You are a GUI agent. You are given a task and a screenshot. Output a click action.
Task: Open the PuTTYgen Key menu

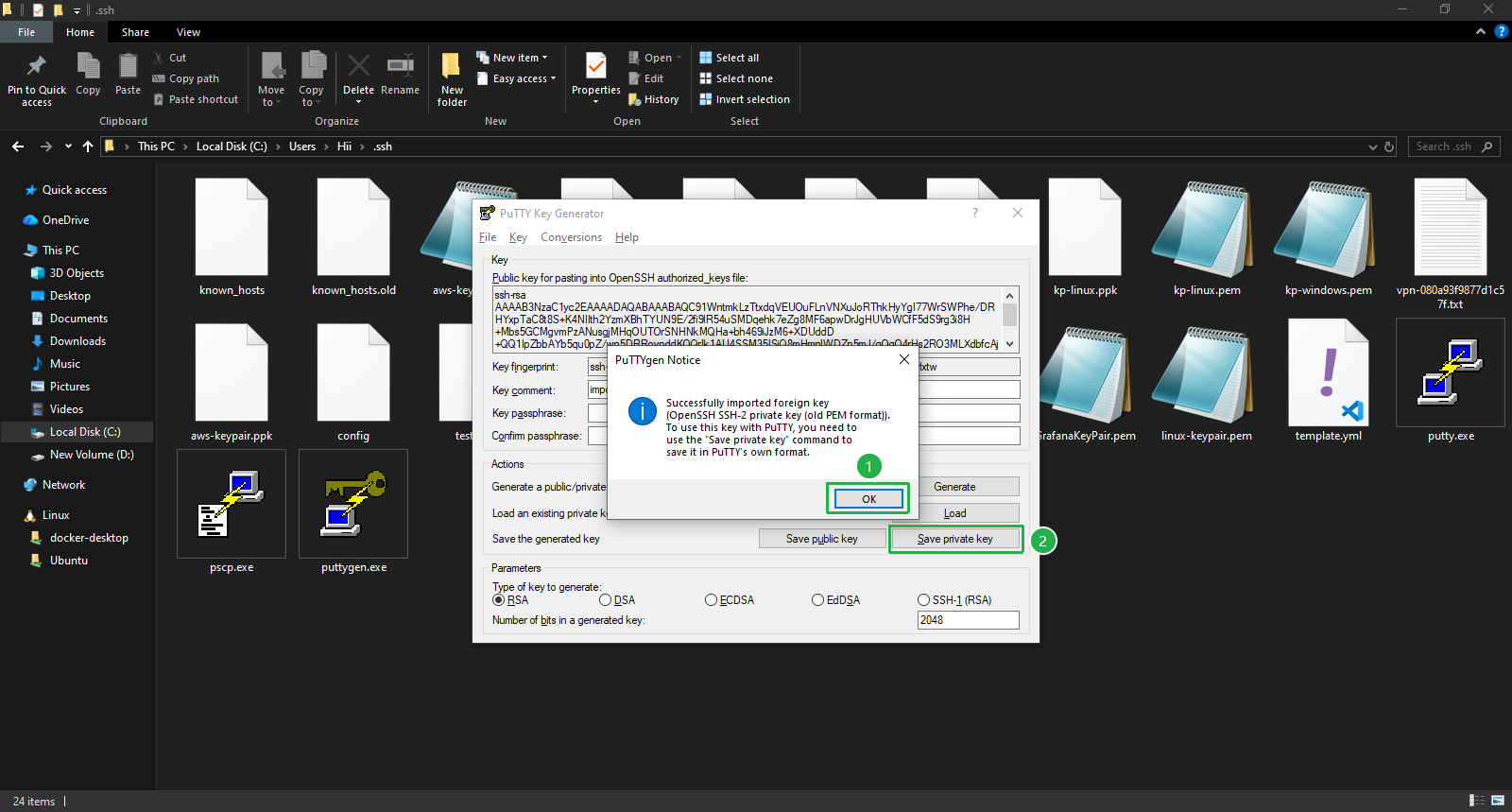click(518, 237)
